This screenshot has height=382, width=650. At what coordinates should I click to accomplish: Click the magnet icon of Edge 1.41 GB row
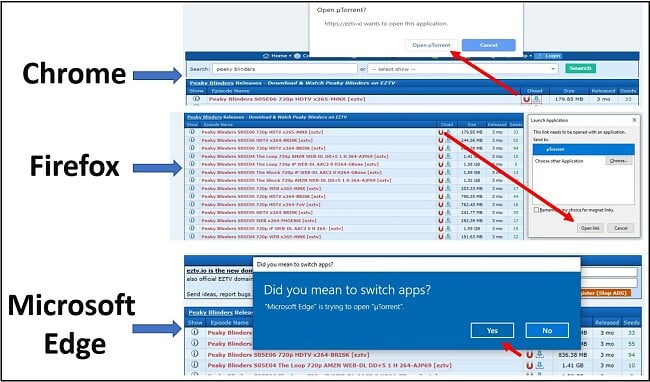(x=529, y=366)
